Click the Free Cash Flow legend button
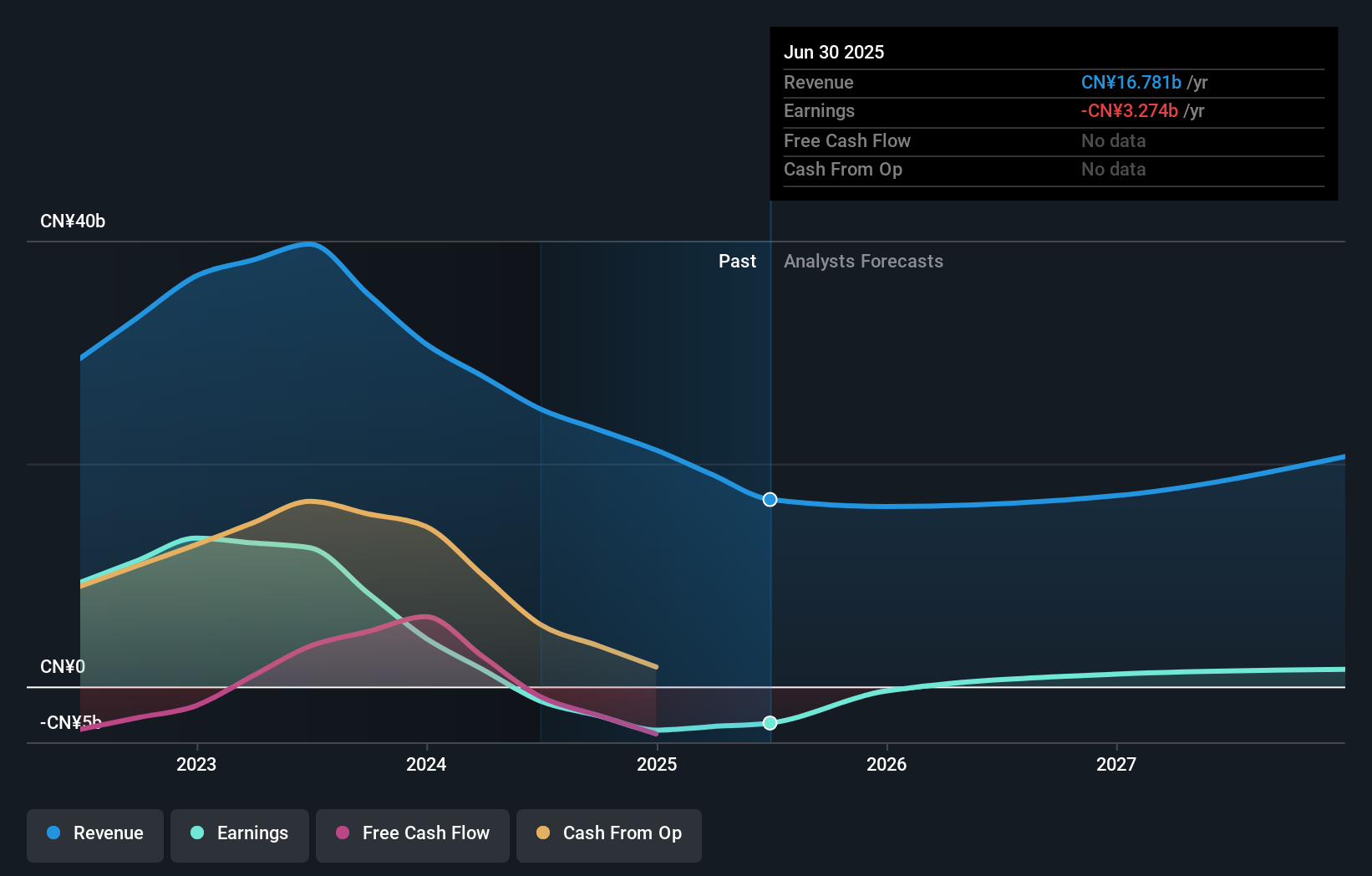The image size is (1372, 876). click(x=412, y=833)
